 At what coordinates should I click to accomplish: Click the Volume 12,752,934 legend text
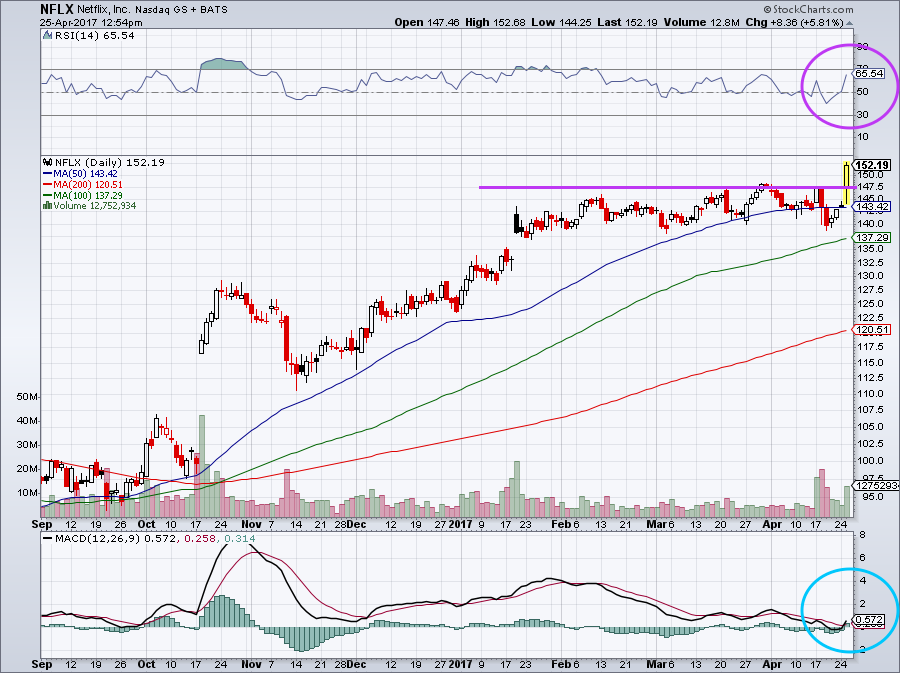tap(95, 205)
